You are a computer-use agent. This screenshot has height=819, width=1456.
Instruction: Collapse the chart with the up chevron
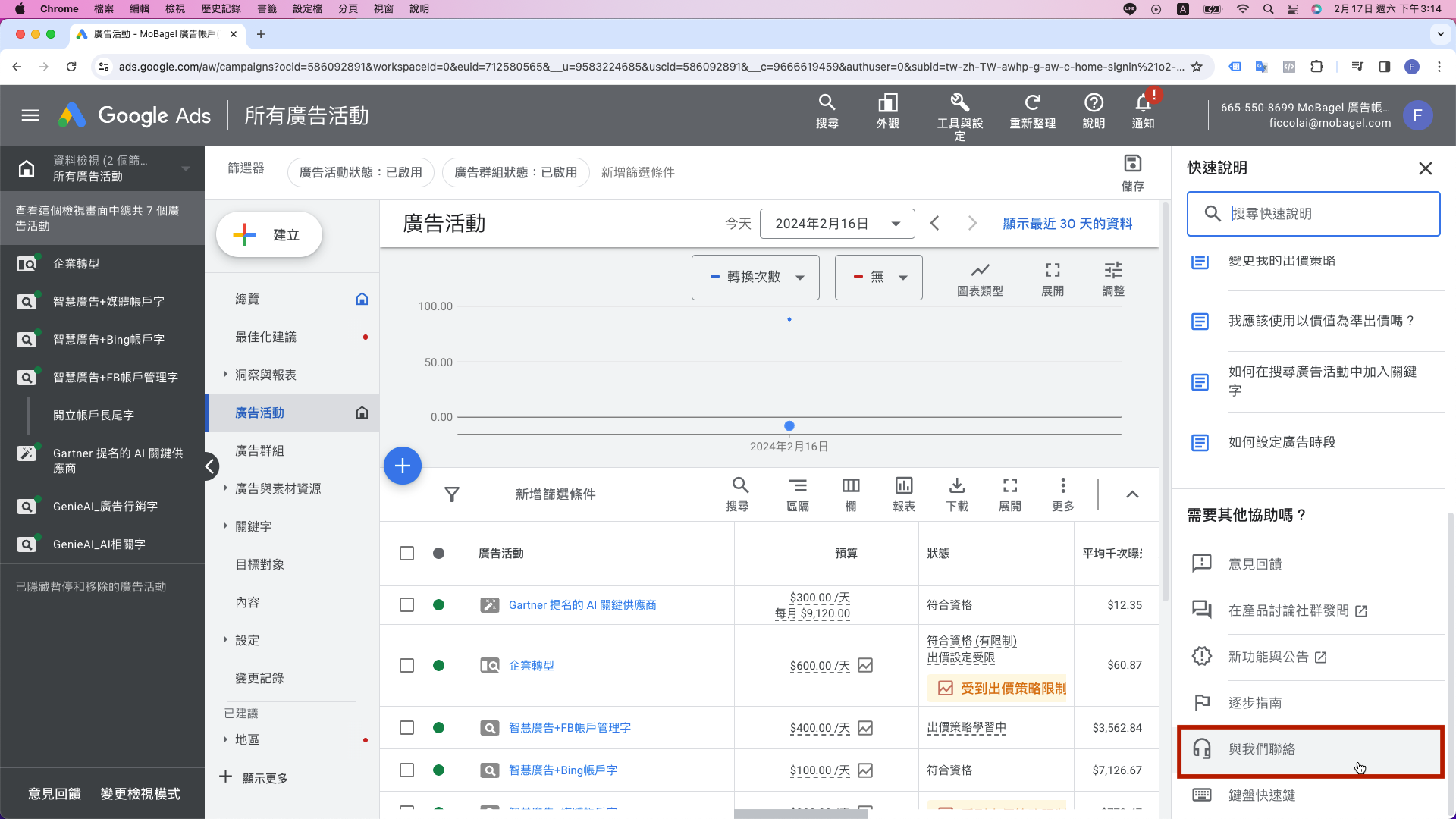1132,494
